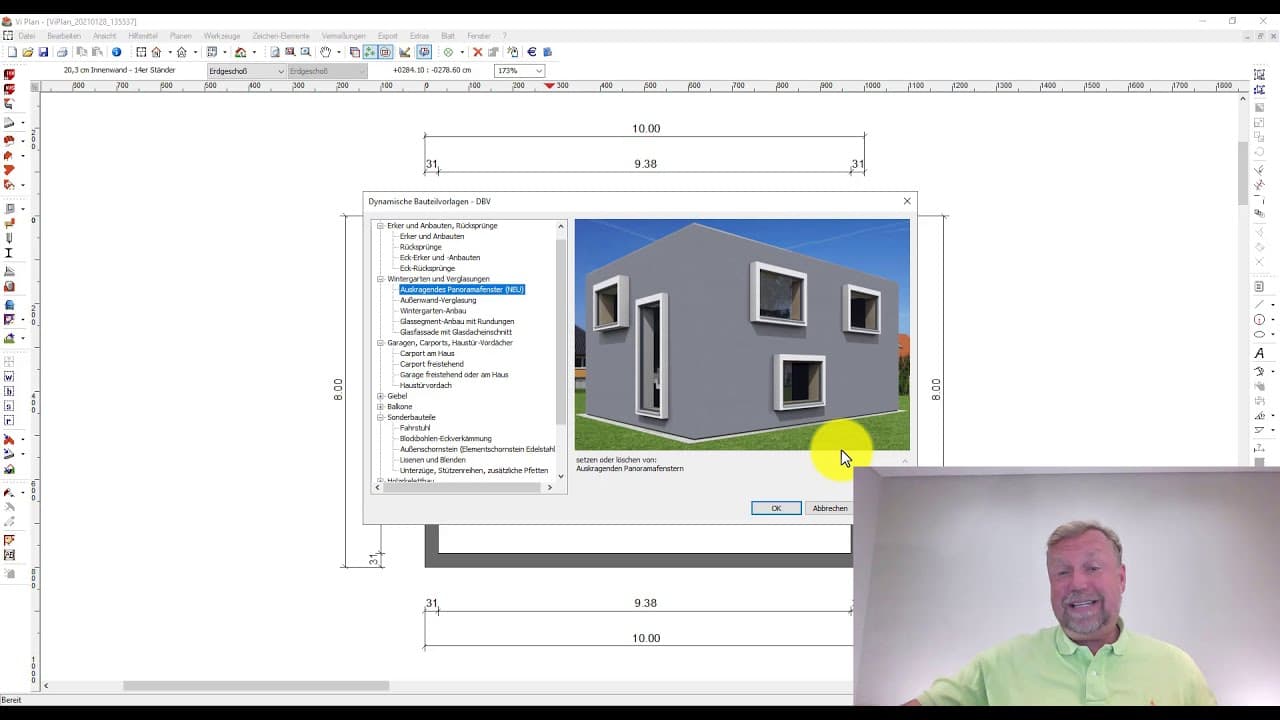This screenshot has width=1280, height=720.
Task: Expand the Balkone tree node
Action: (x=380, y=407)
